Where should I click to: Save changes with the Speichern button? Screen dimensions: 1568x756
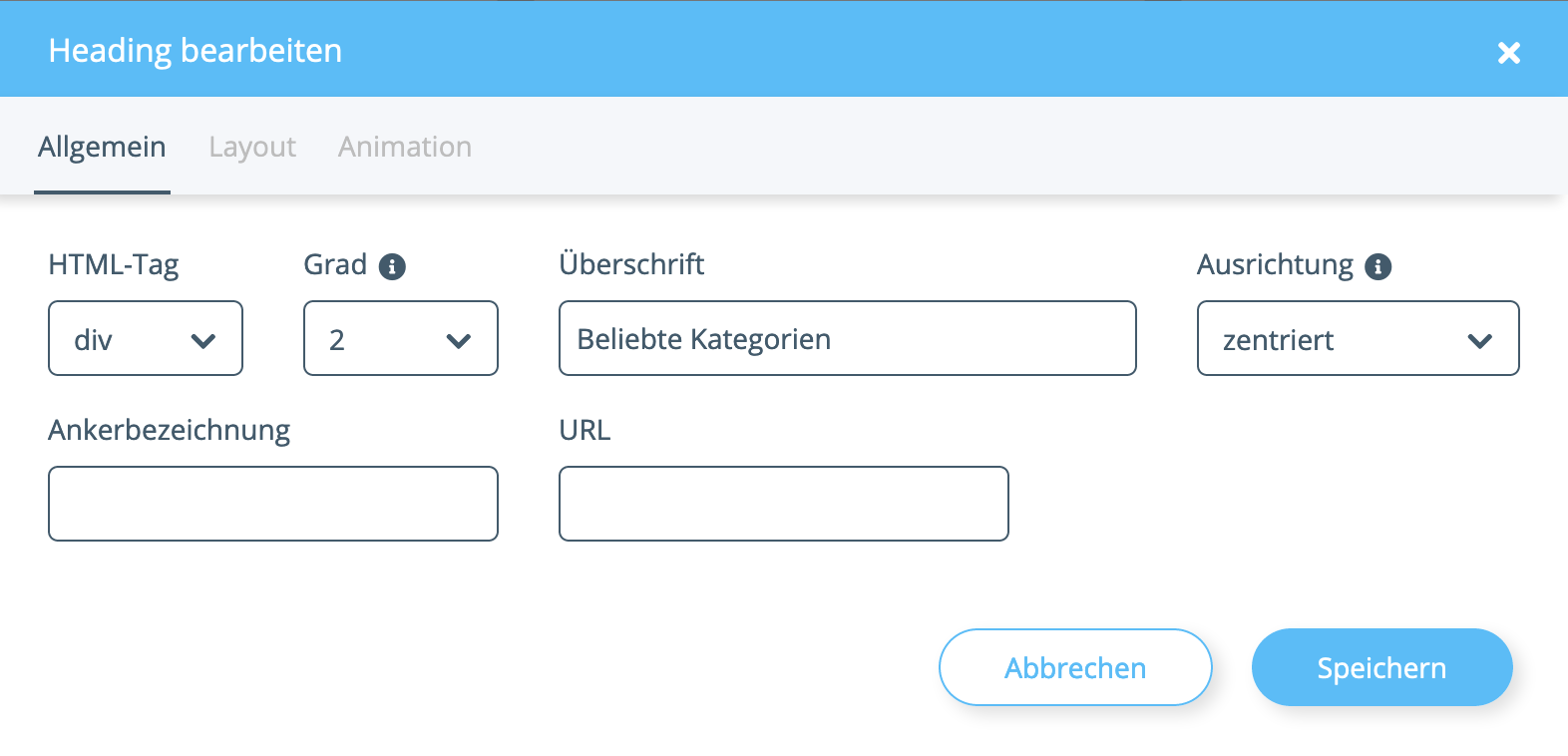[1381, 667]
